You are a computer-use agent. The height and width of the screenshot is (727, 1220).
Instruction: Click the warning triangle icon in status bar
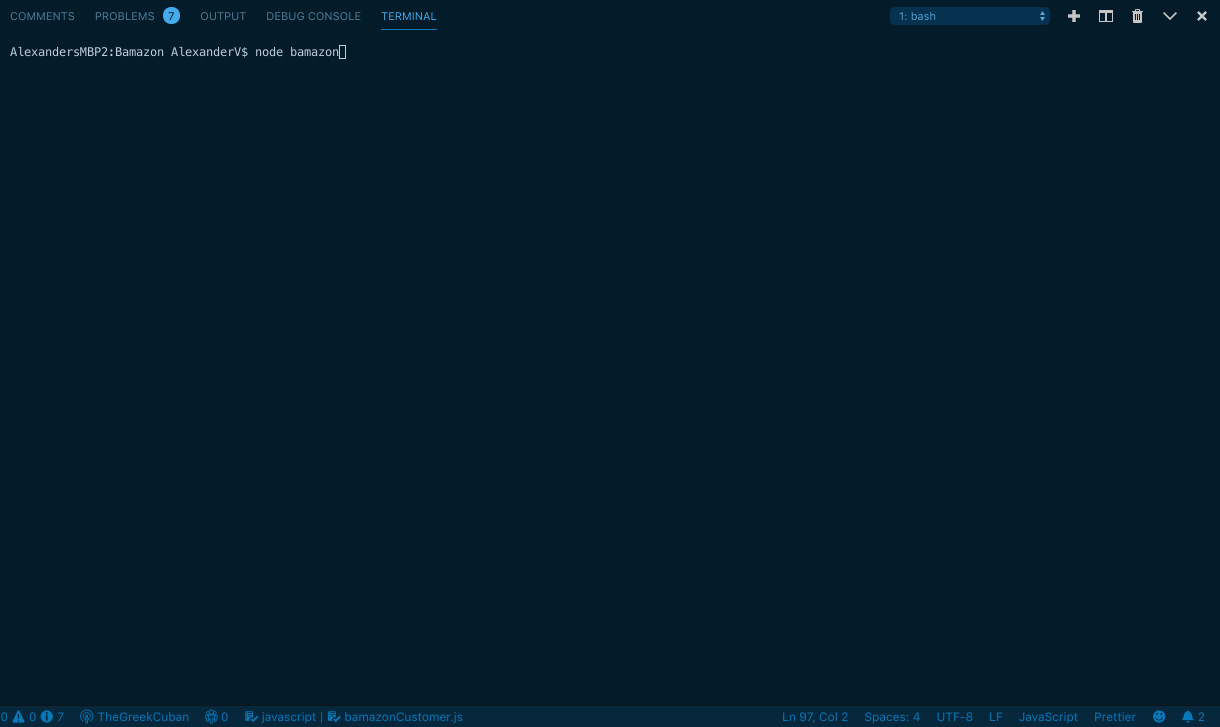pos(18,717)
